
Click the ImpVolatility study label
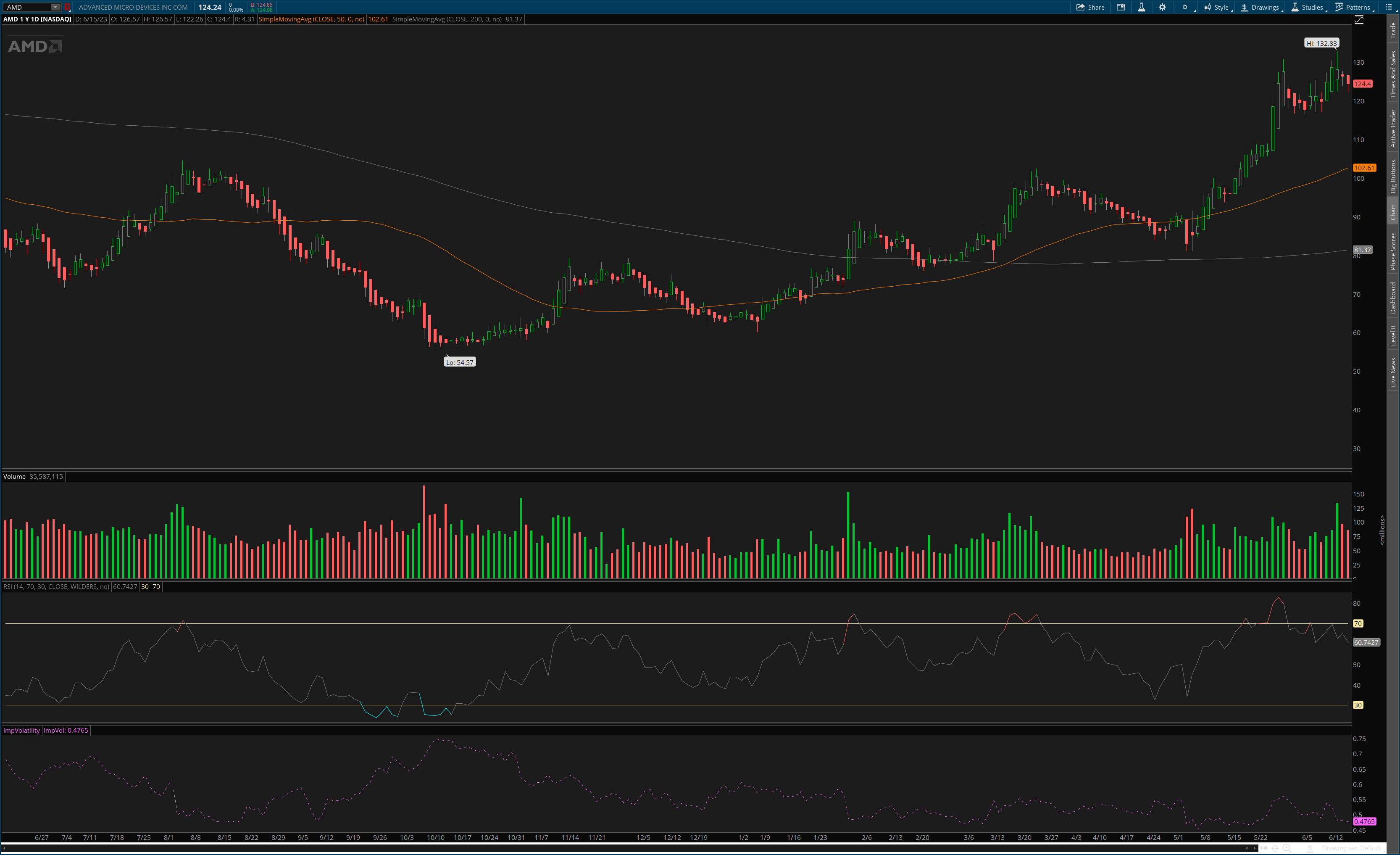tap(21, 731)
